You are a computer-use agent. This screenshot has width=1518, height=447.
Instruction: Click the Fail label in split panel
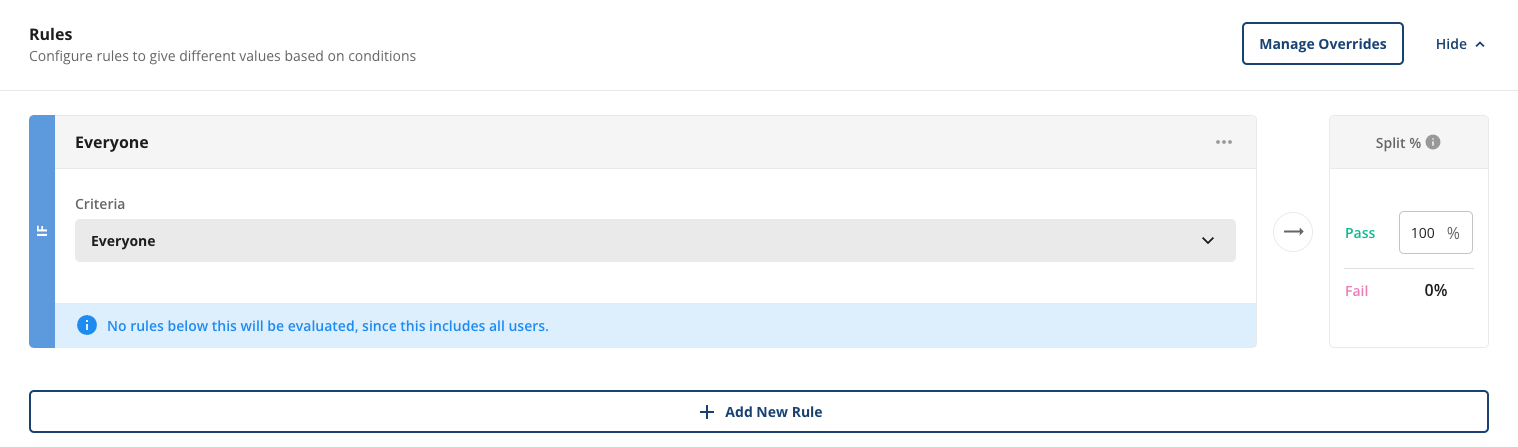pos(1357,291)
